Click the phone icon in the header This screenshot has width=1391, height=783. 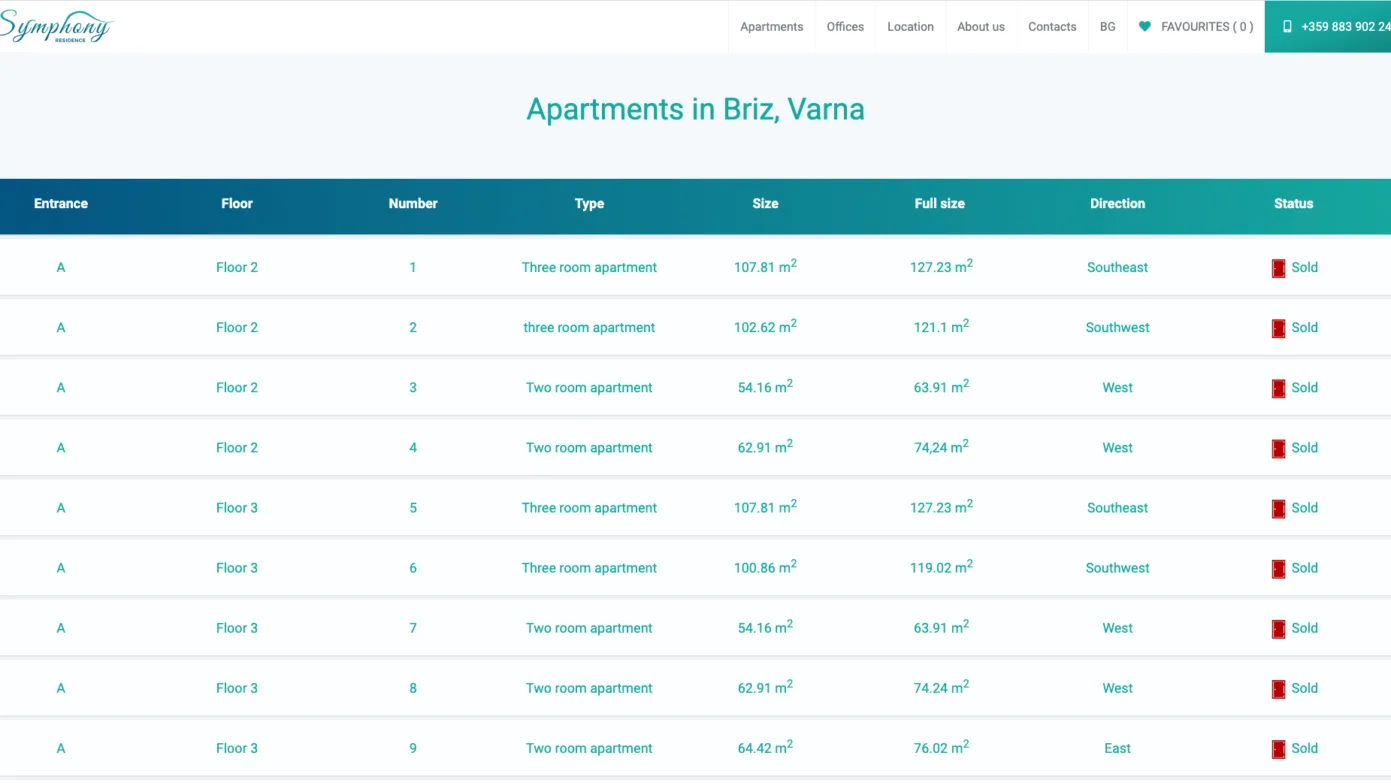(1287, 27)
